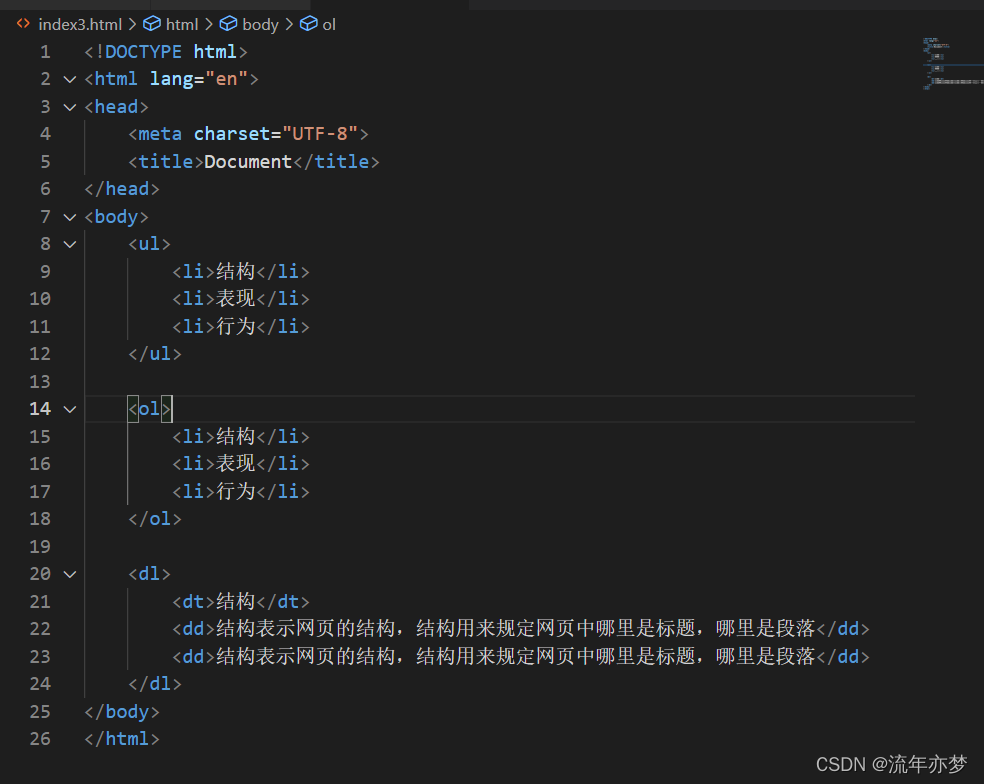Open the html breadcrumb segment
This screenshot has height=784, width=984.
[182, 24]
